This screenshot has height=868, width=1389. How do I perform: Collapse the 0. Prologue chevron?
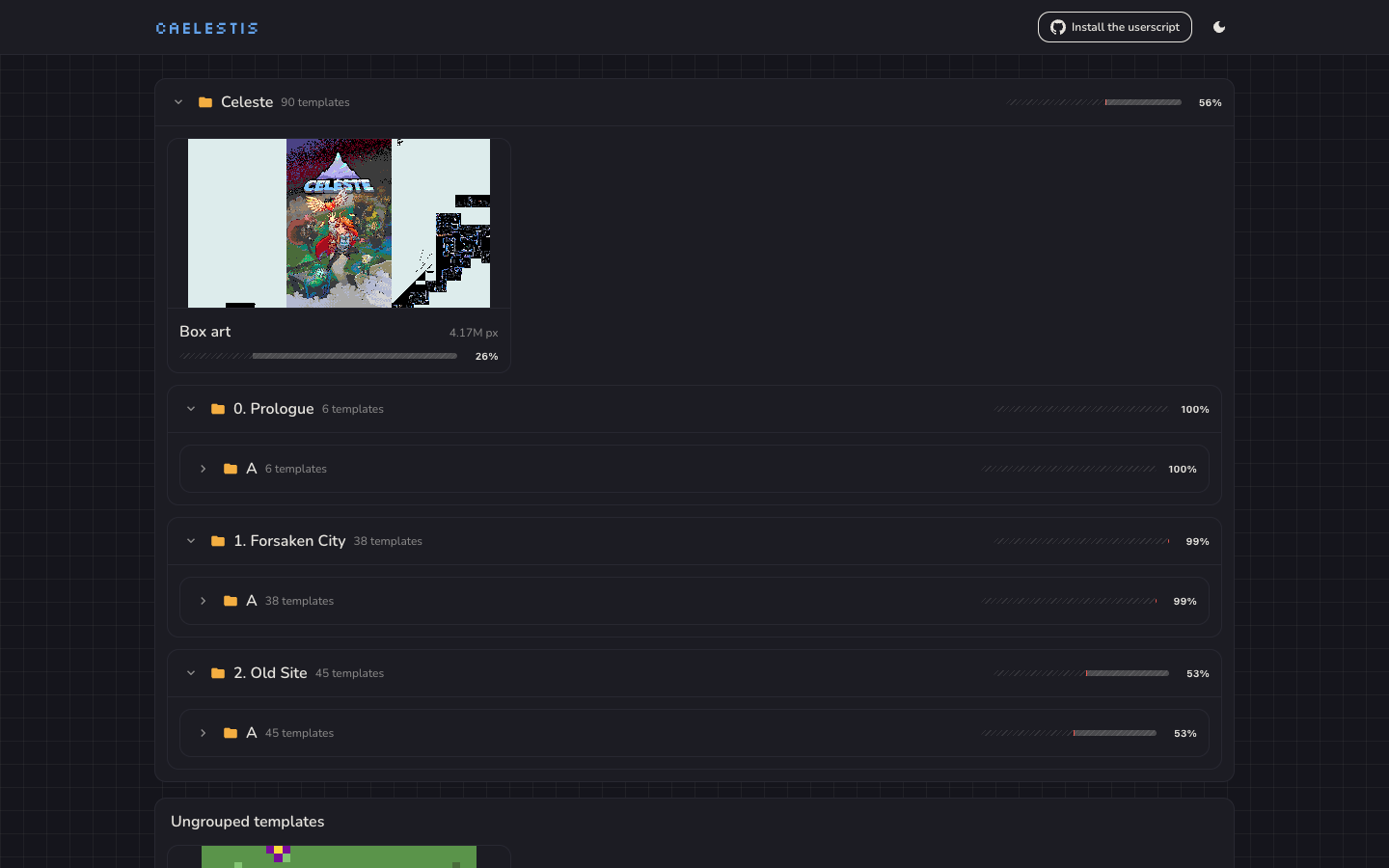191,409
